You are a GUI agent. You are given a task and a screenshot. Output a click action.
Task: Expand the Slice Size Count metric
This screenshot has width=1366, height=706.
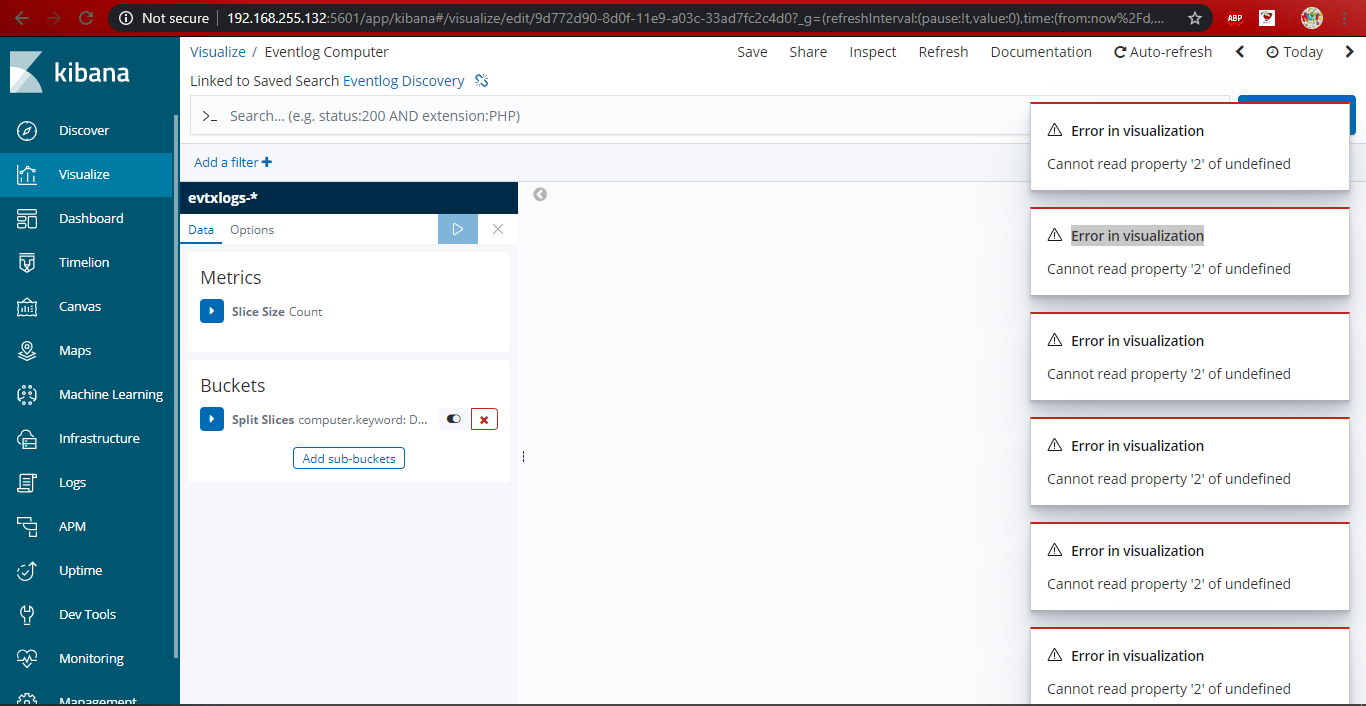coord(211,311)
